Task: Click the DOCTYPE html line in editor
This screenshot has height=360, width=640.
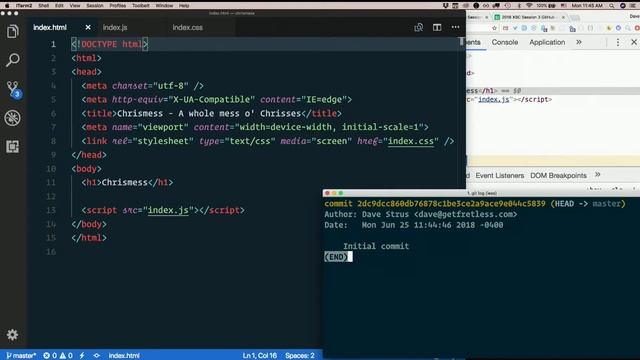Action: 110,44
